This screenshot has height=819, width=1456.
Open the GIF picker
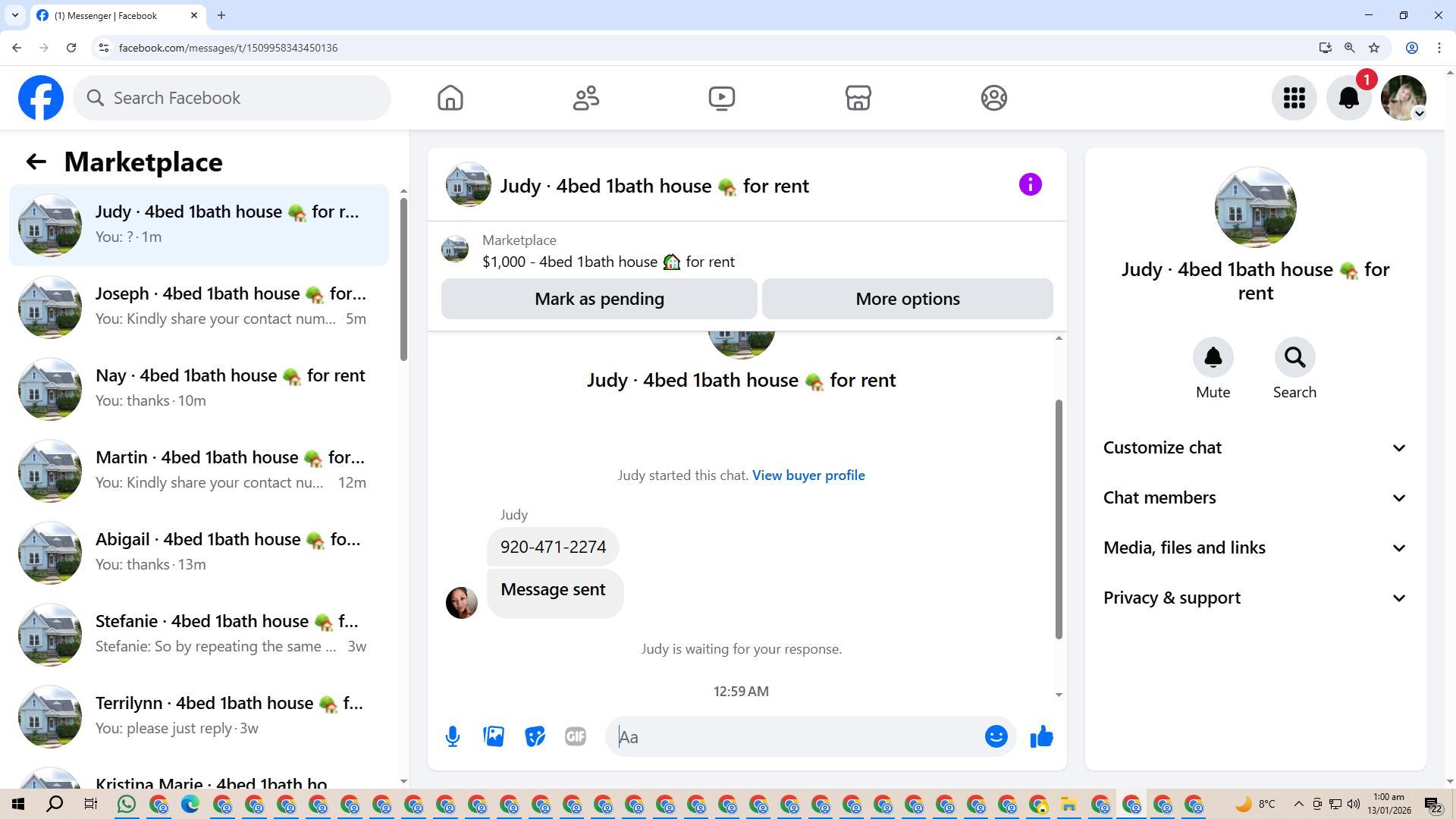[x=576, y=736]
